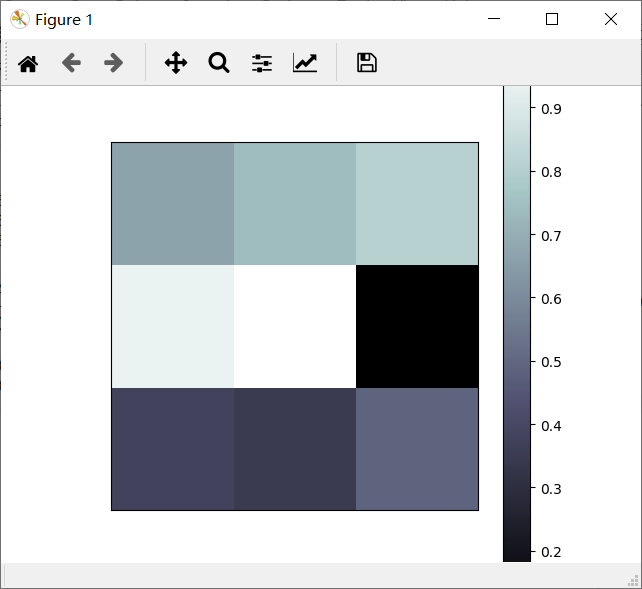The width and height of the screenshot is (642, 589).
Task: Go back to the previous view
Action: point(71,63)
